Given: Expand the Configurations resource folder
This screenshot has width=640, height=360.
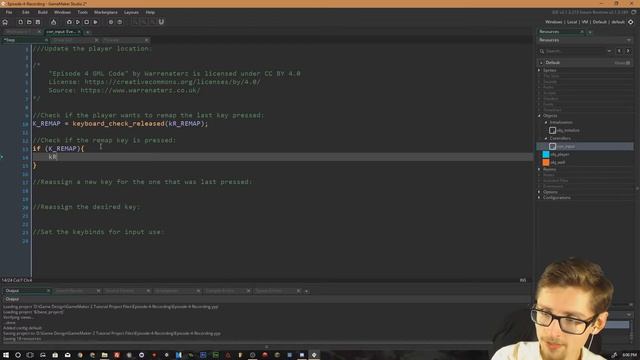Looking at the screenshot, I should click(x=539, y=198).
